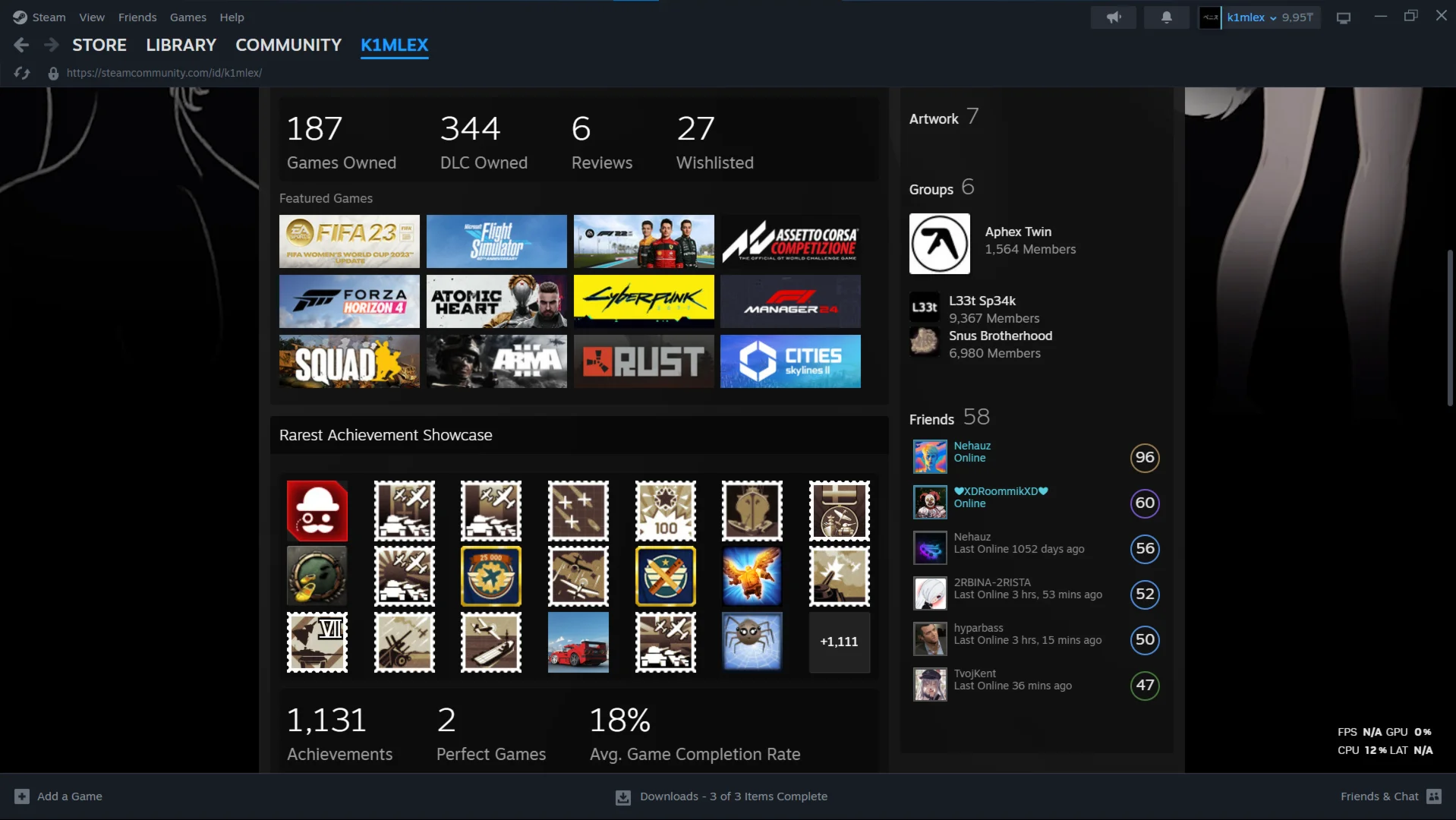Switch to Big Picture mode icon
Viewport: 1456px width, 820px height.
click(x=1344, y=17)
